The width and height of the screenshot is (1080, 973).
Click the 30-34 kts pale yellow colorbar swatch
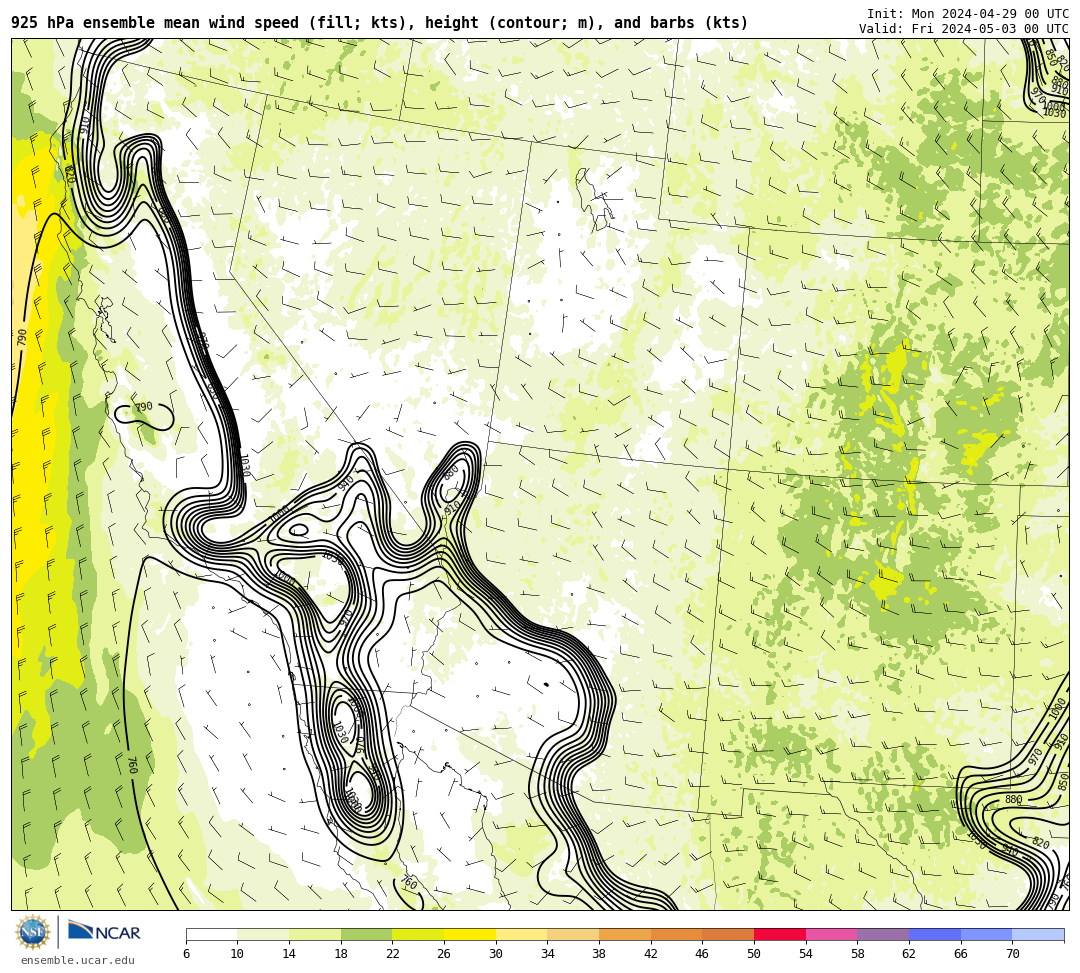521,934
